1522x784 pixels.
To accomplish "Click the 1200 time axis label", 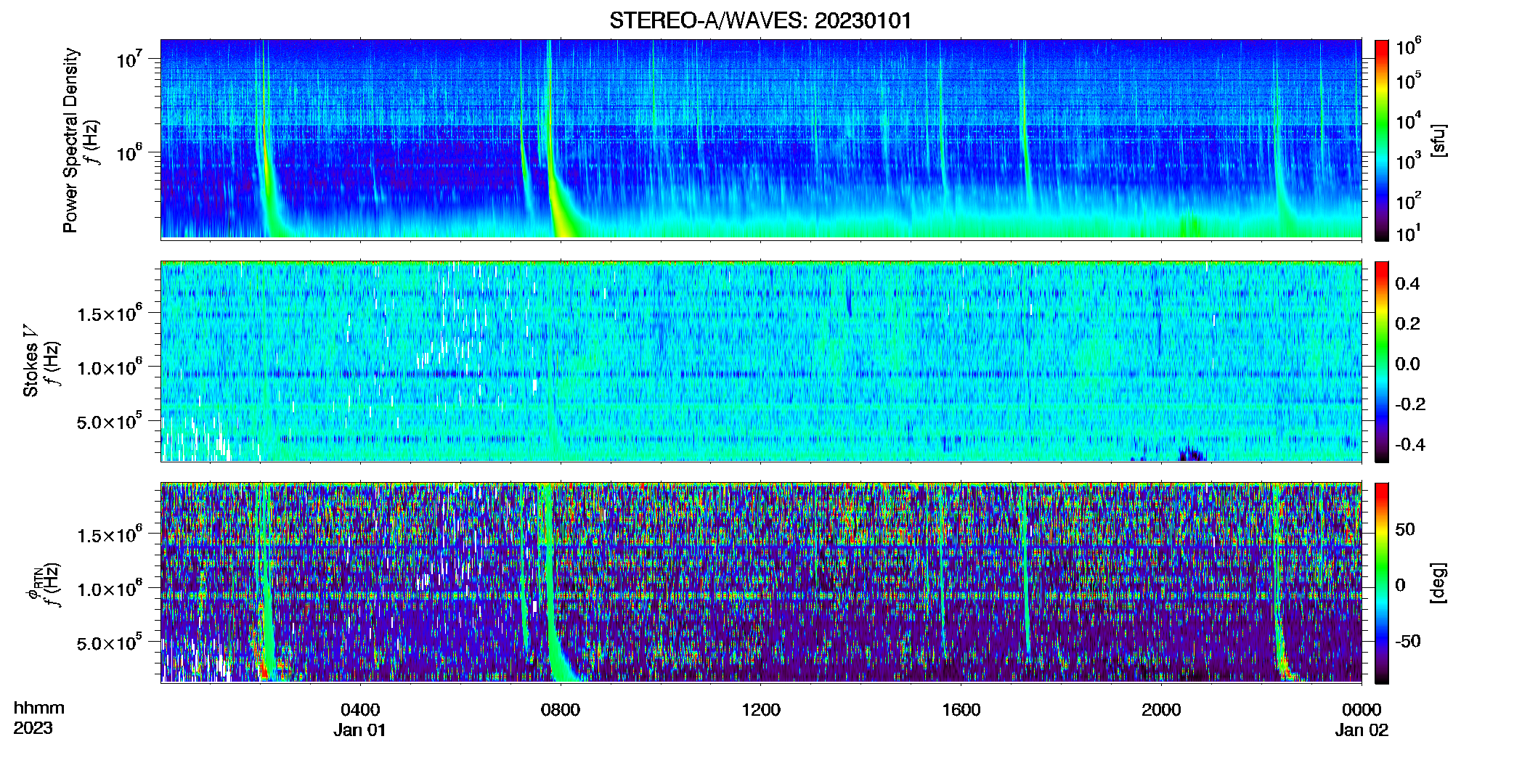I will [761, 710].
